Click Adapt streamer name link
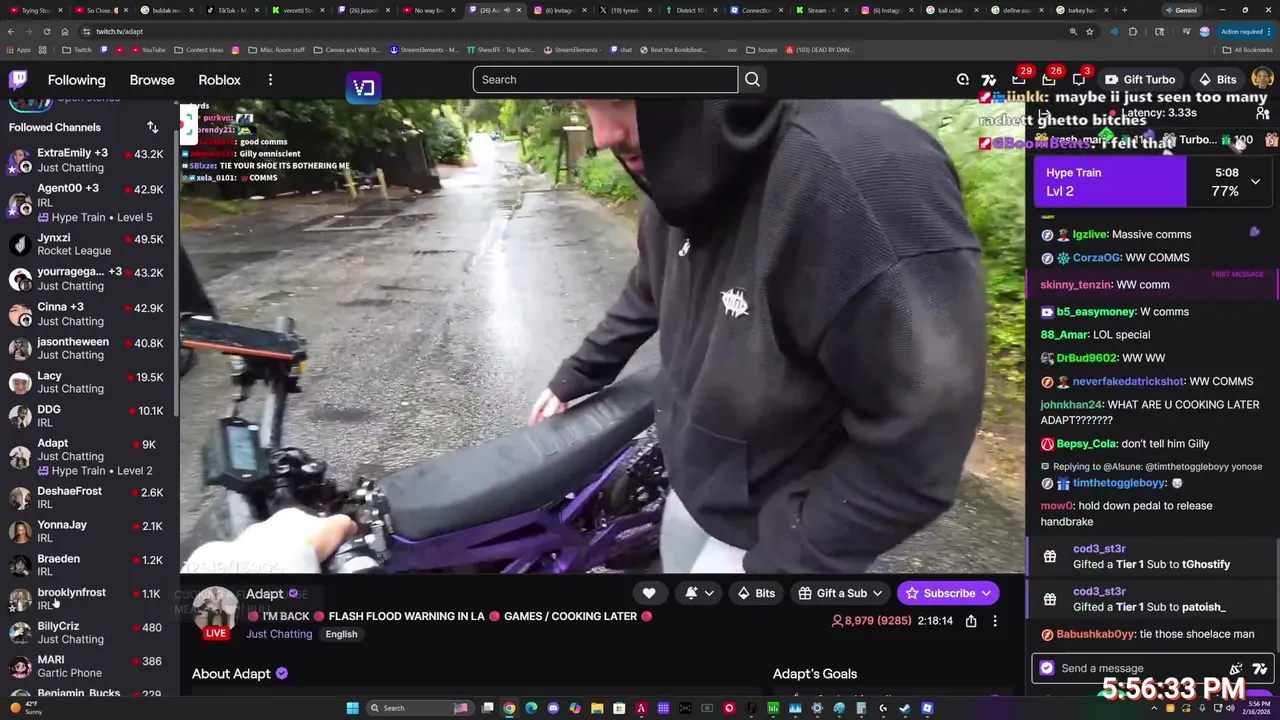This screenshot has width=1280, height=720. 265,594
